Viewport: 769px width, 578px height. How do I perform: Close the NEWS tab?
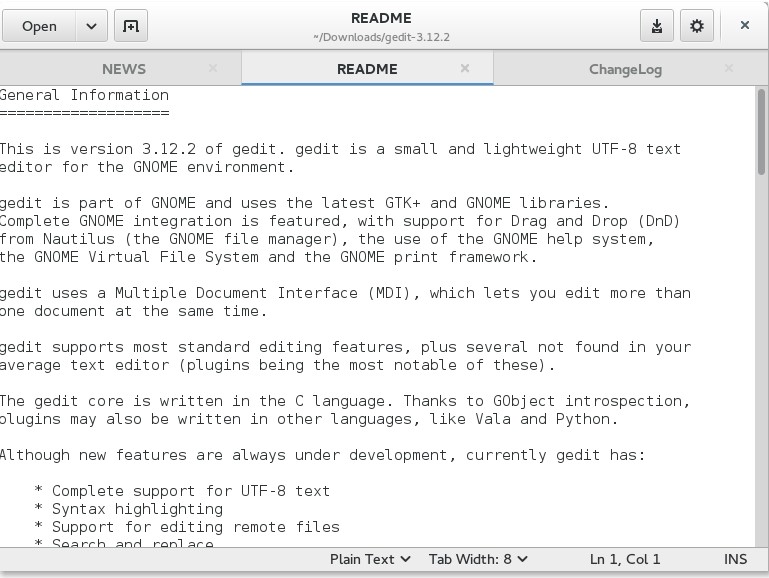(213, 68)
